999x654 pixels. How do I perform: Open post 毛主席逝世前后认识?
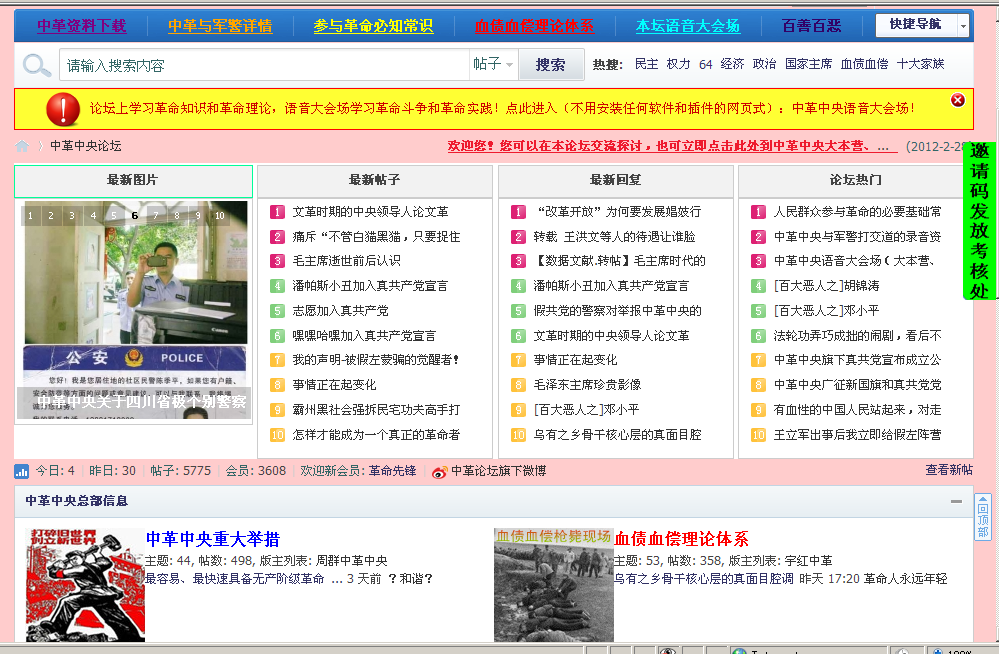pos(346,261)
